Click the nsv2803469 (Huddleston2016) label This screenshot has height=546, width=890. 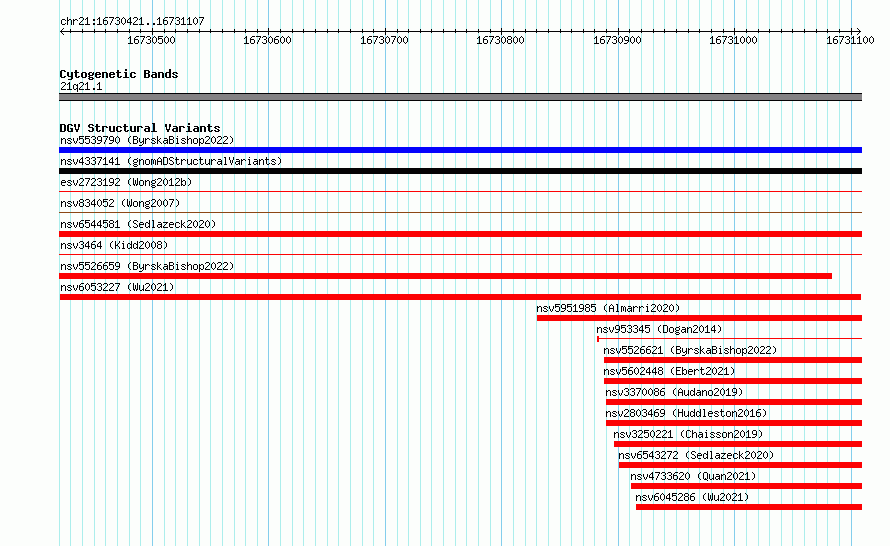click(x=686, y=413)
